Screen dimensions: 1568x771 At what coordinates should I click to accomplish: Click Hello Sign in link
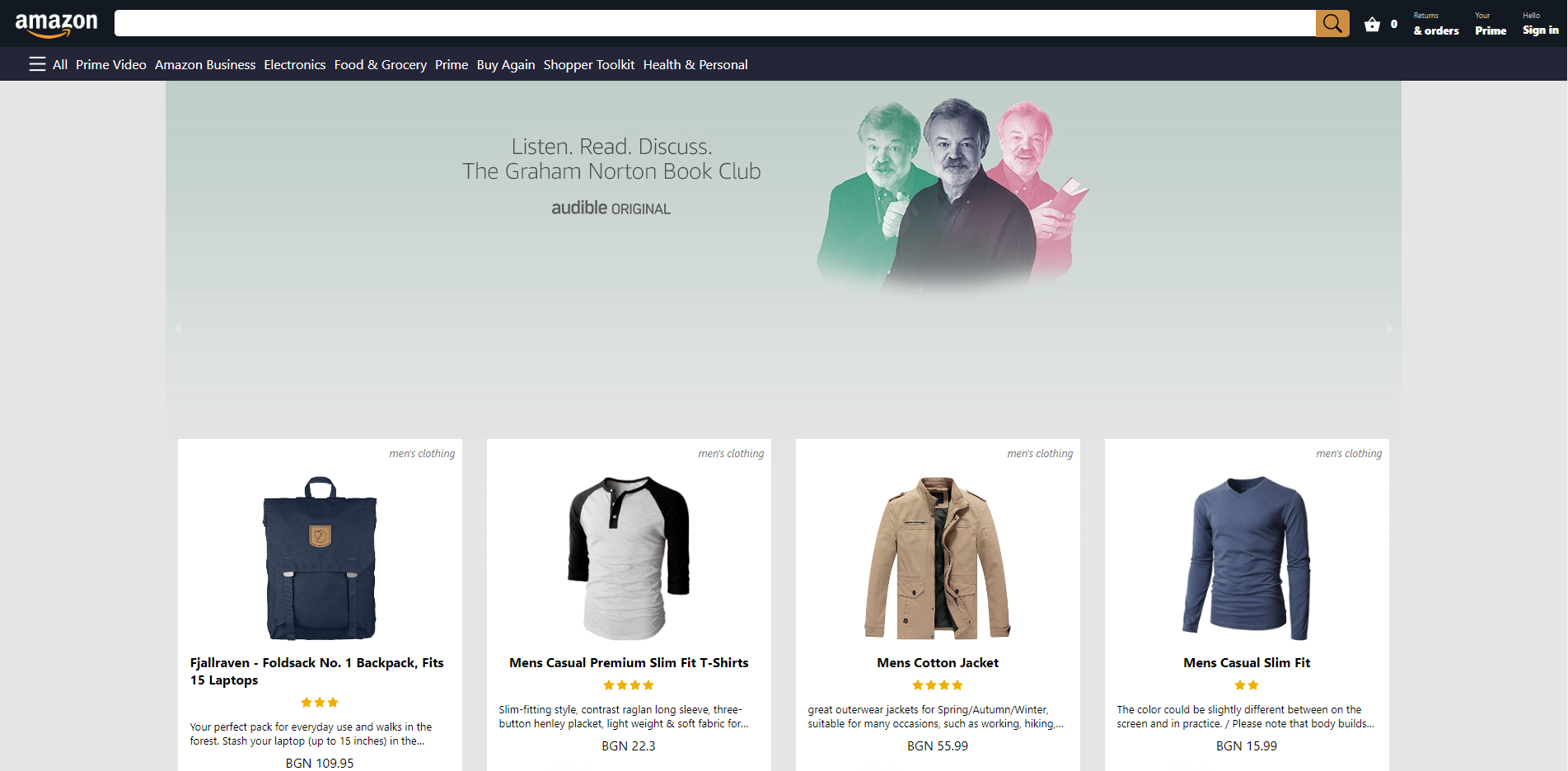[1539, 24]
